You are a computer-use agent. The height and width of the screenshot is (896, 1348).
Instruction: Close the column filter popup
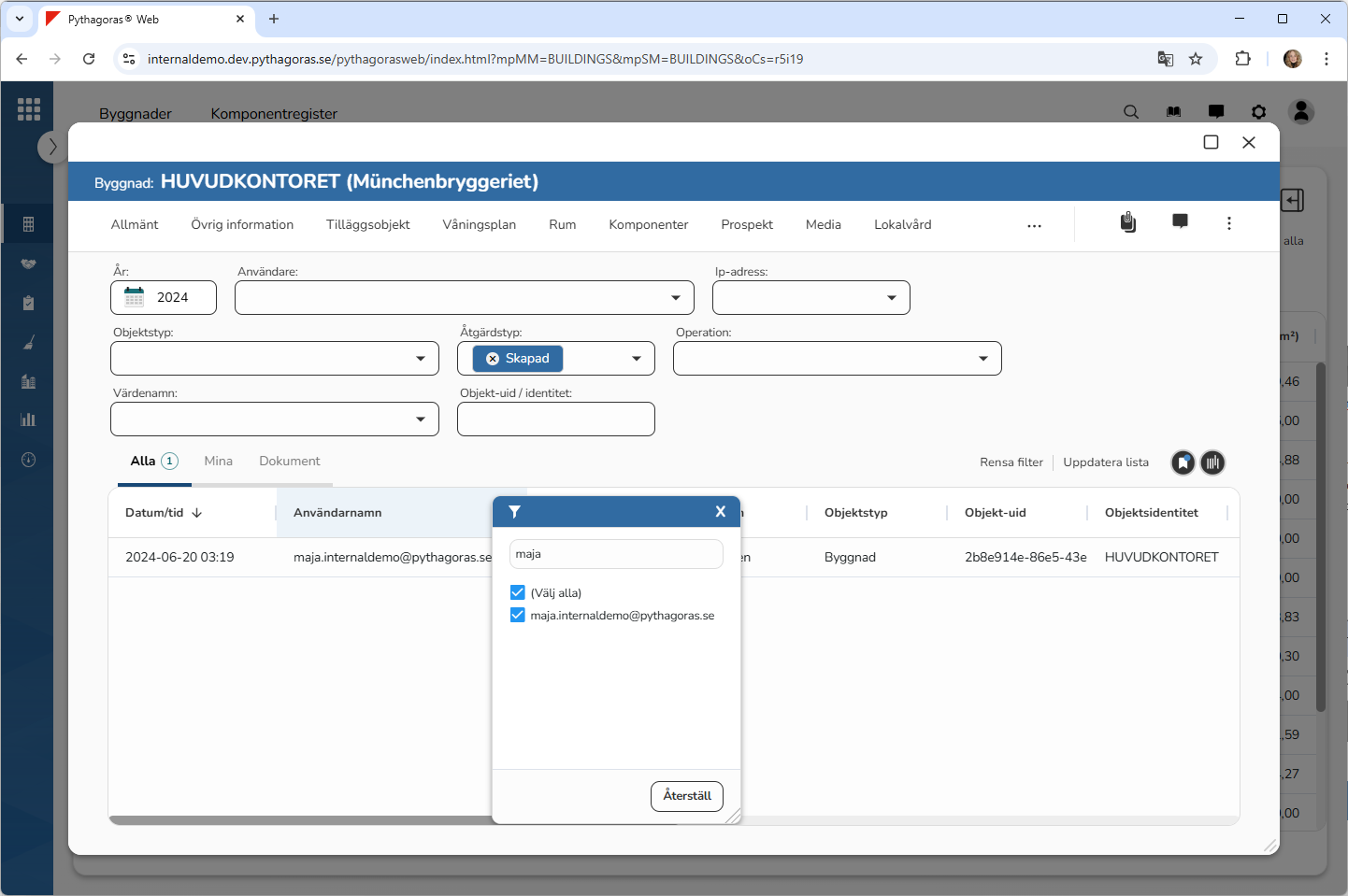point(720,511)
